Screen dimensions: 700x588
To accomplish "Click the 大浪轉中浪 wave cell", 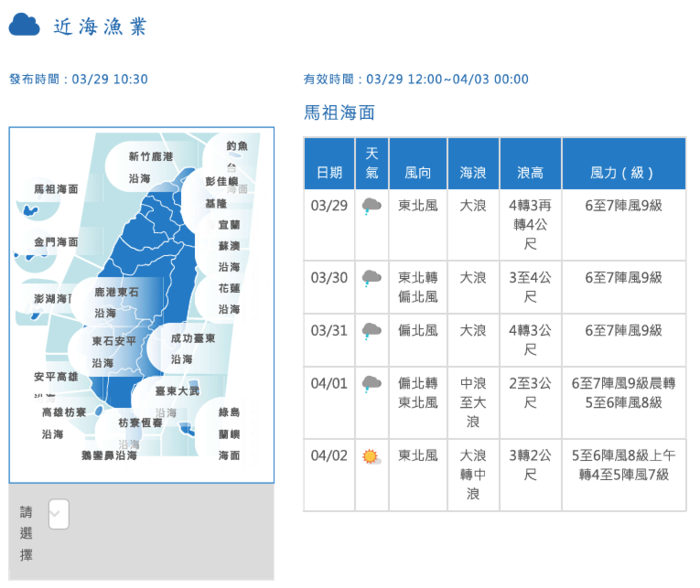I will [473, 475].
